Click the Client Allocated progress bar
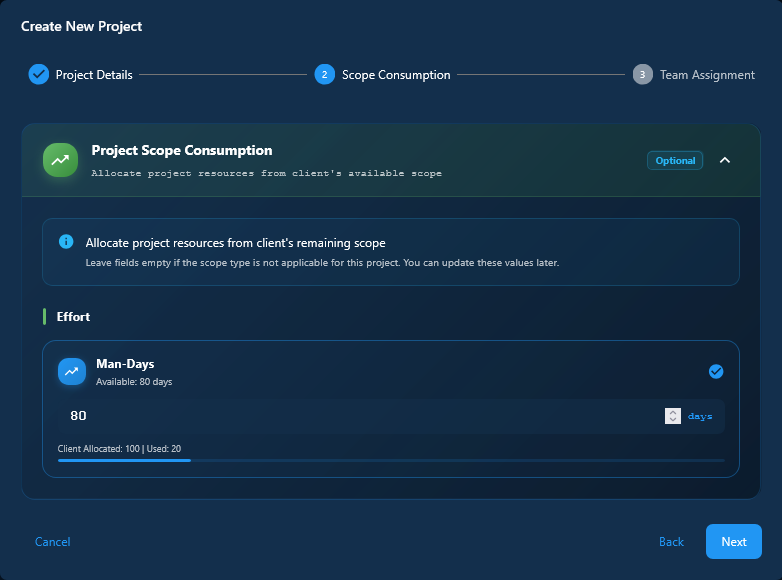Image resolution: width=782 pixels, height=580 pixels. [391, 460]
